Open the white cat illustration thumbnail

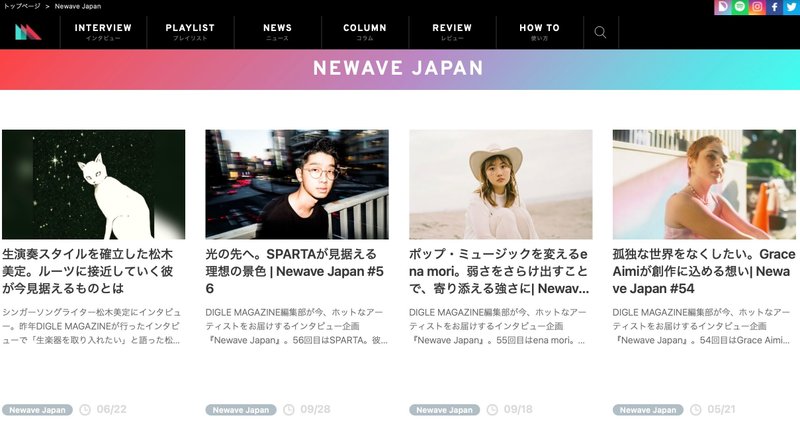(93, 184)
